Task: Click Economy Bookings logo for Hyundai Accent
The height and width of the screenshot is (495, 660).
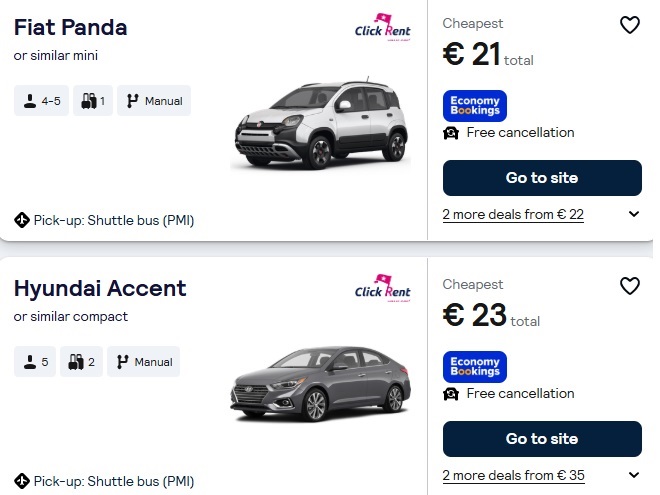Action: coord(474,367)
